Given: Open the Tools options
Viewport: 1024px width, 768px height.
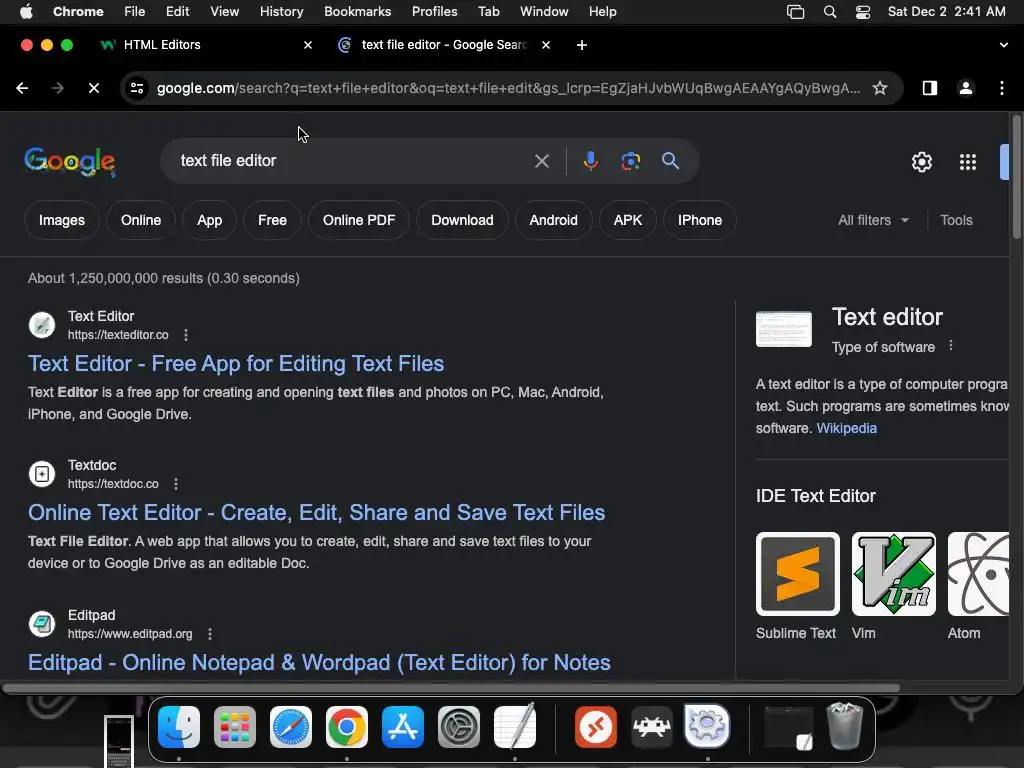Looking at the screenshot, I should pyautogui.click(x=956, y=220).
